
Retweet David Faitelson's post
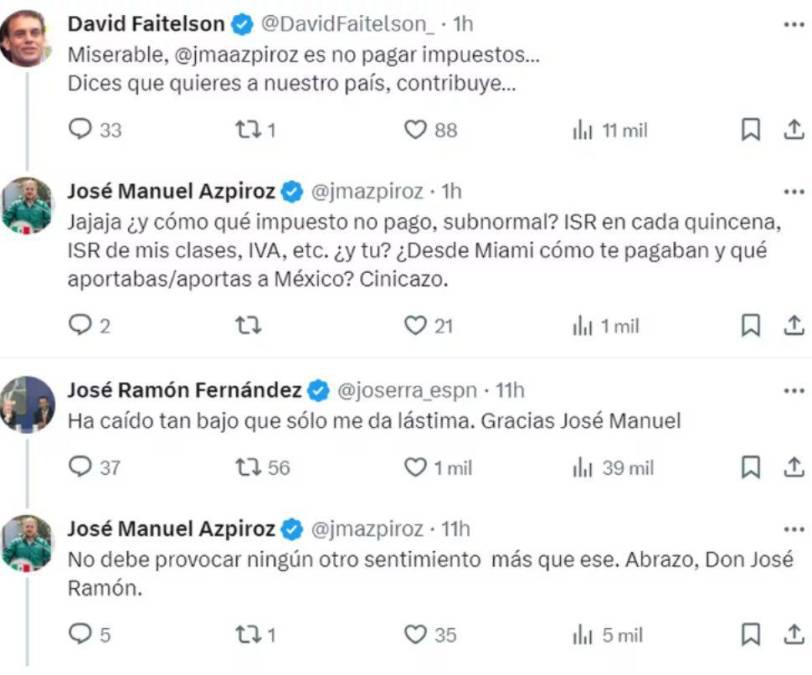pyautogui.click(x=250, y=129)
